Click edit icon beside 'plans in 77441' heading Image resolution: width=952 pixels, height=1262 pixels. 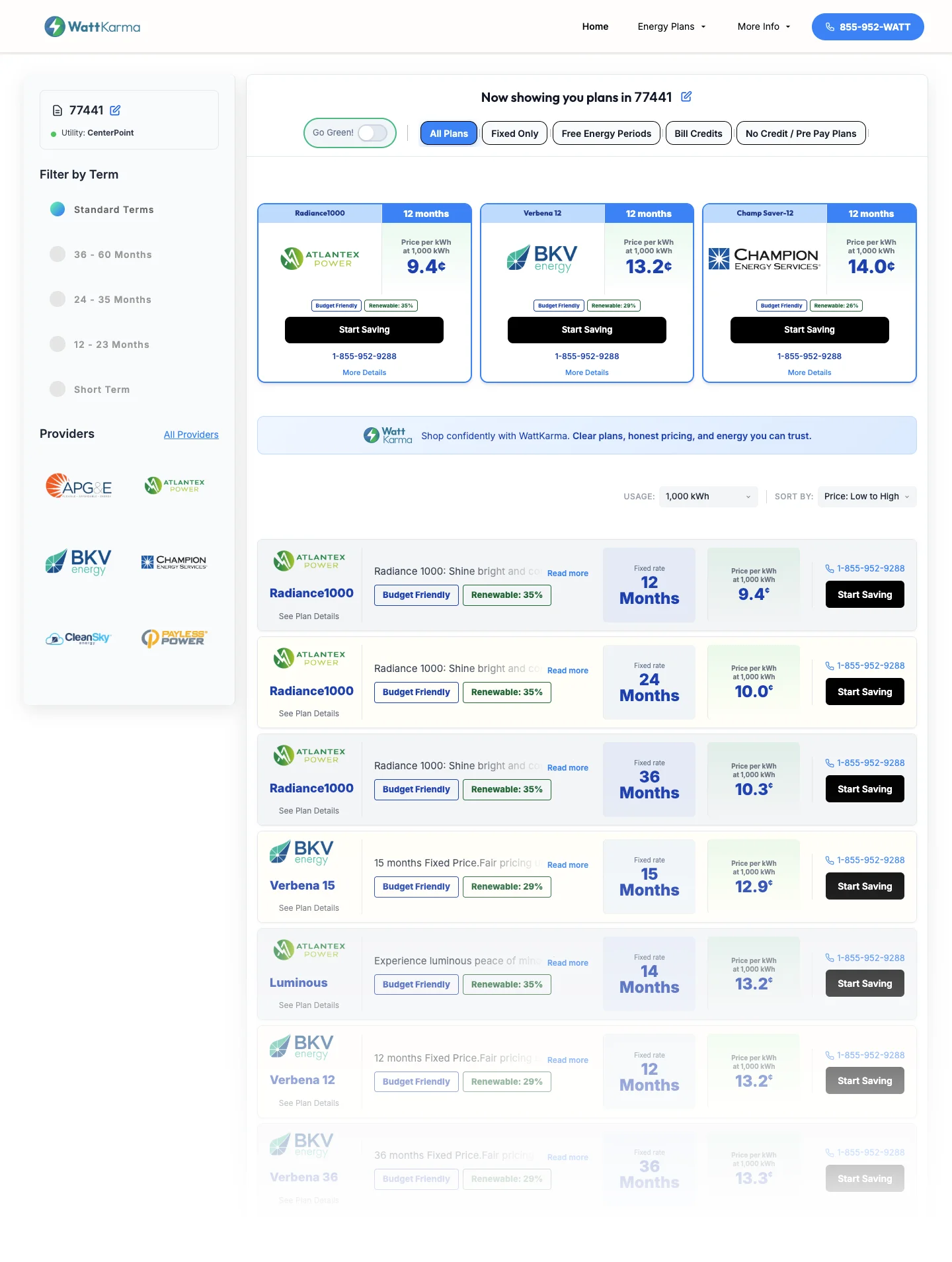[x=686, y=97]
